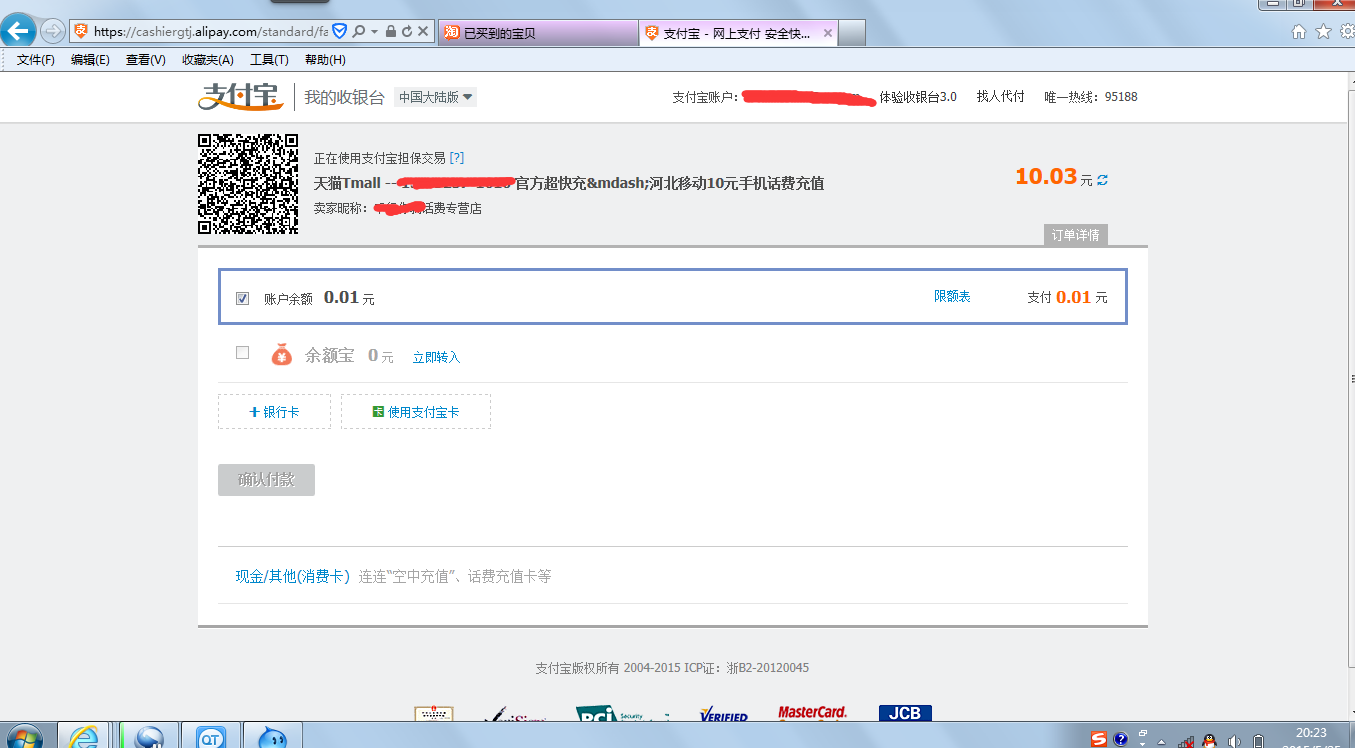Add a 银行卡 payment method
This screenshot has height=748, width=1355.
[x=274, y=412]
